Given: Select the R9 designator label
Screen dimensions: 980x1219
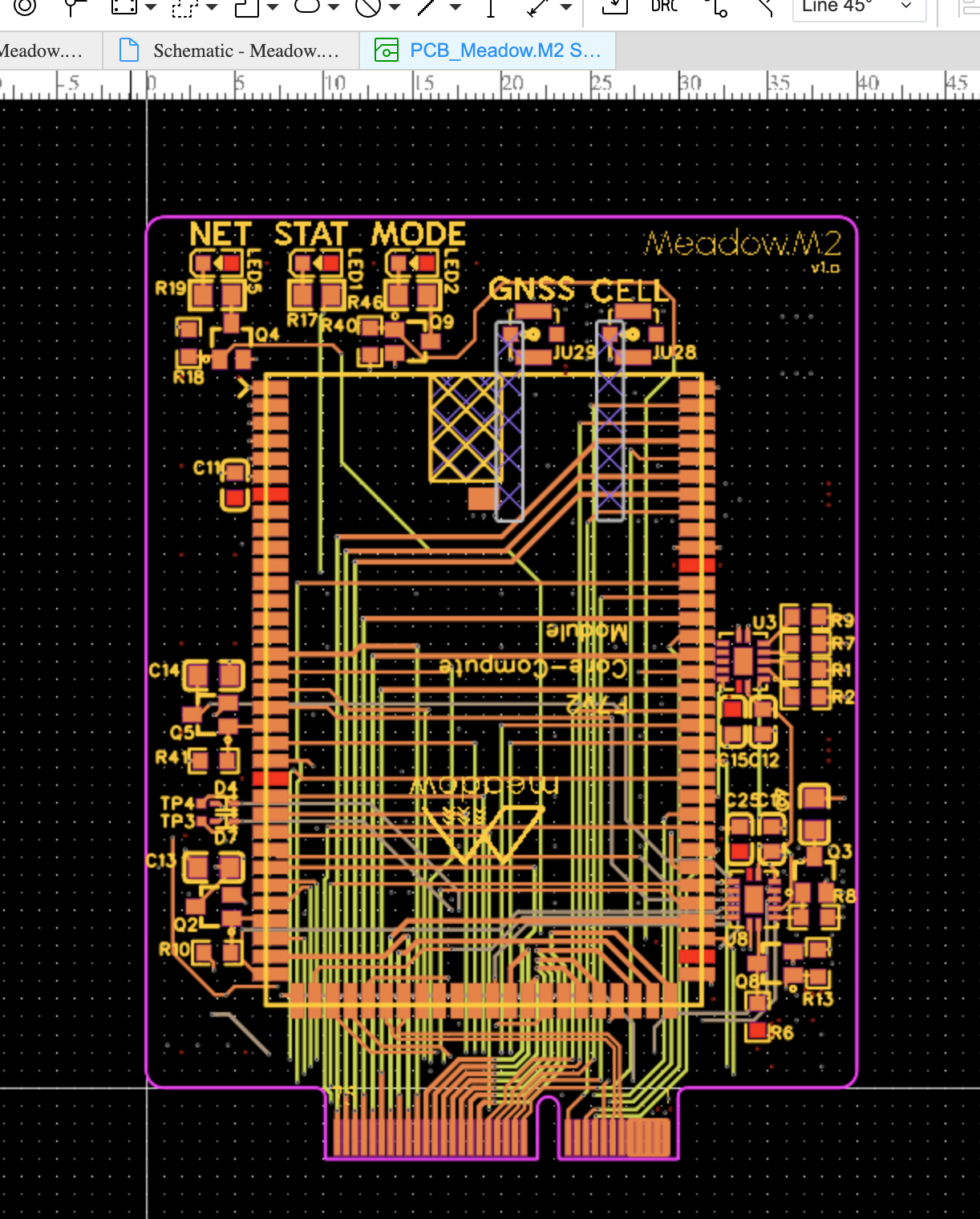Looking at the screenshot, I should pos(842,620).
